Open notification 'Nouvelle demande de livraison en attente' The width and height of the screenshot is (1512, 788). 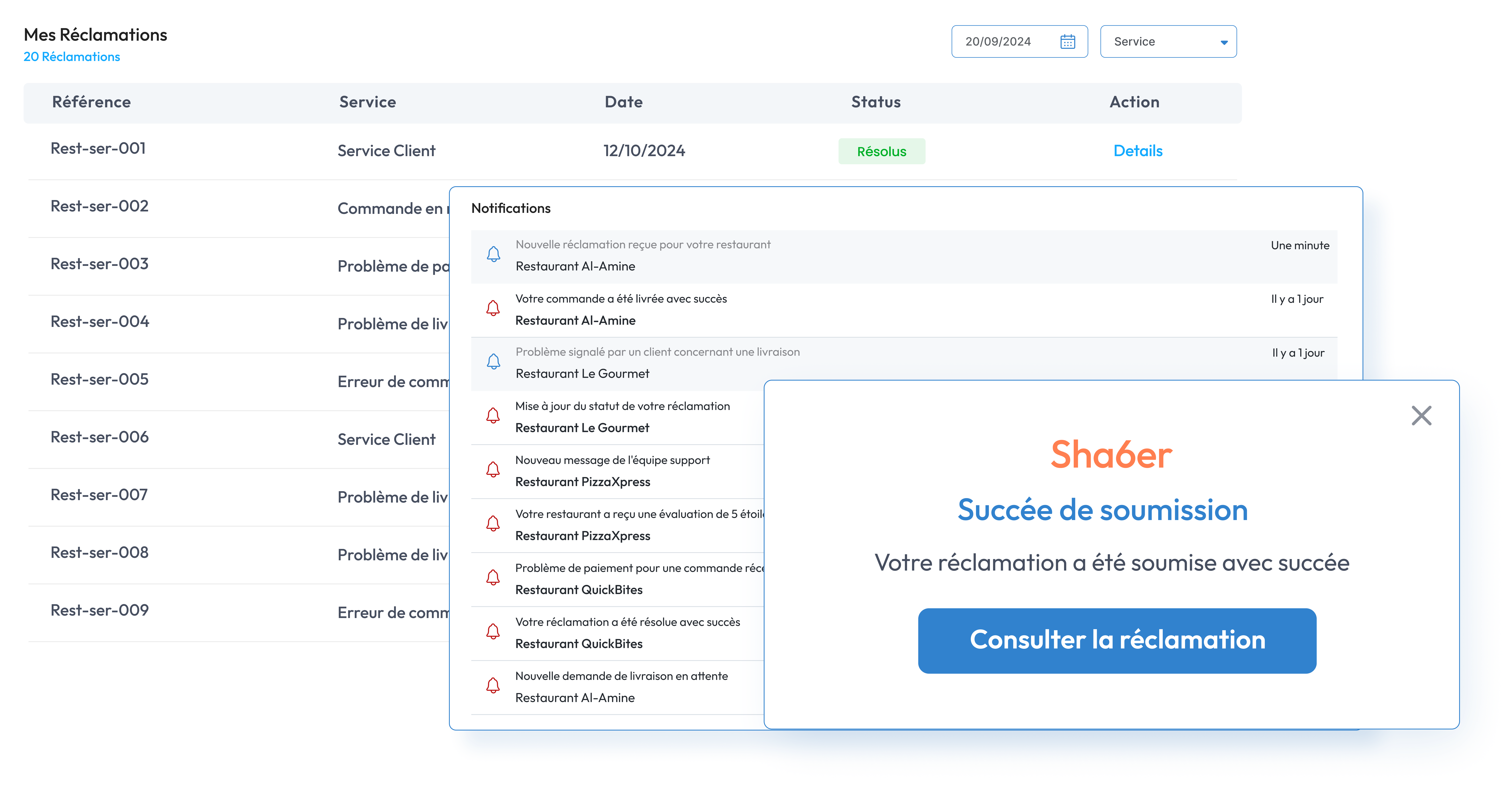pyautogui.click(x=618, y=688)
